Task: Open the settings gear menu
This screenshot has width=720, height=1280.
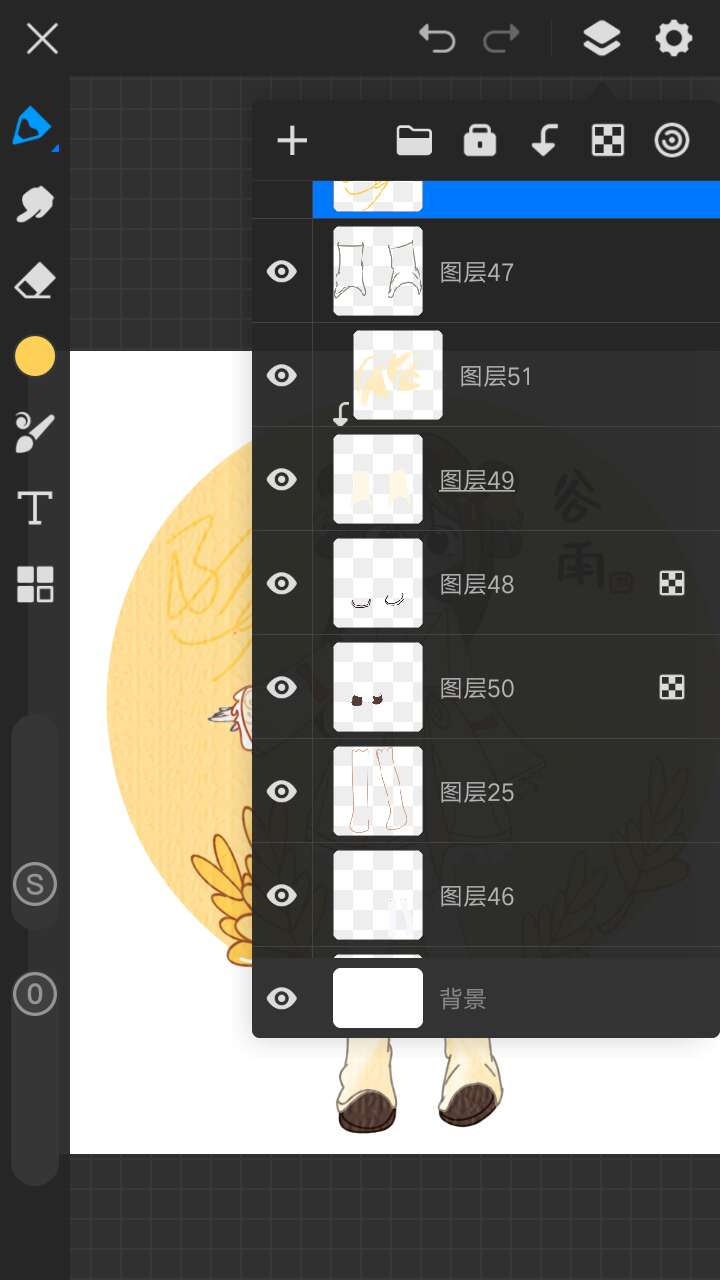Action: 673,39
